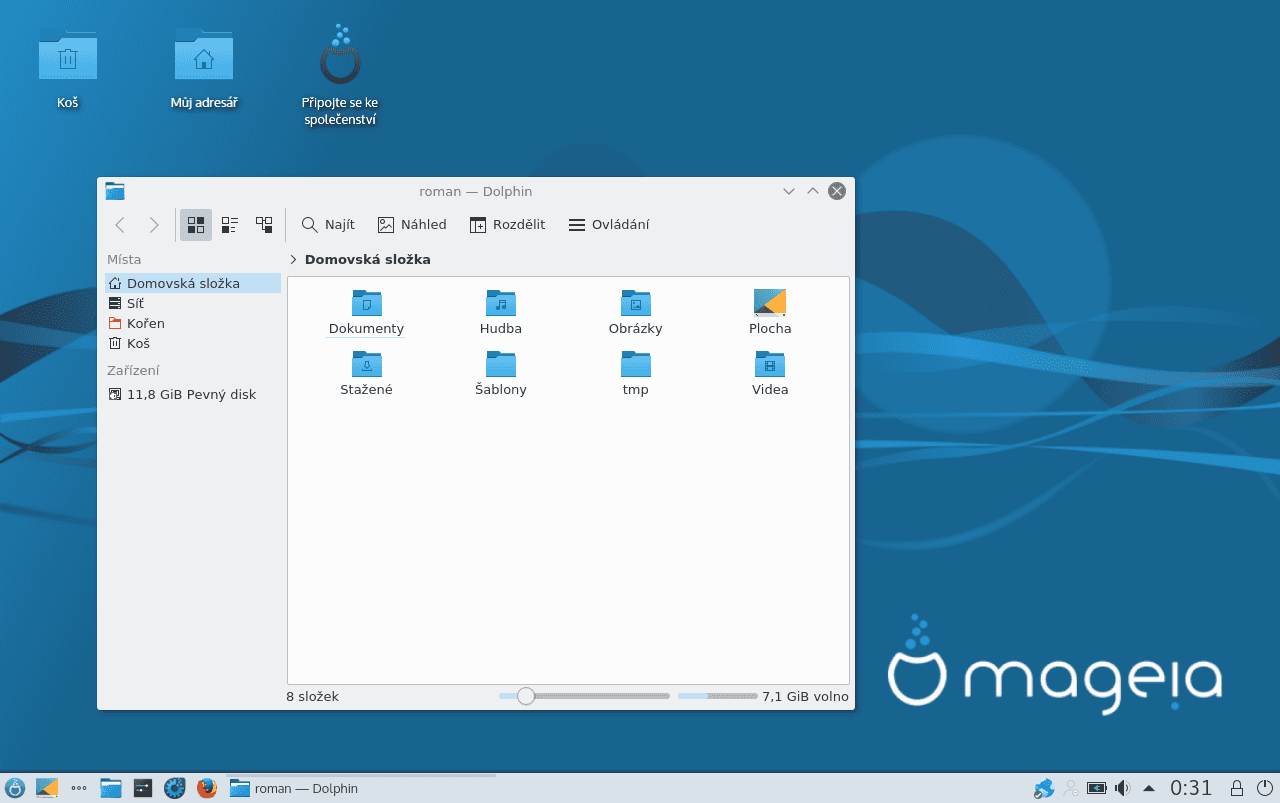
Task: Select the Videa folder icon
Action: 770,364
